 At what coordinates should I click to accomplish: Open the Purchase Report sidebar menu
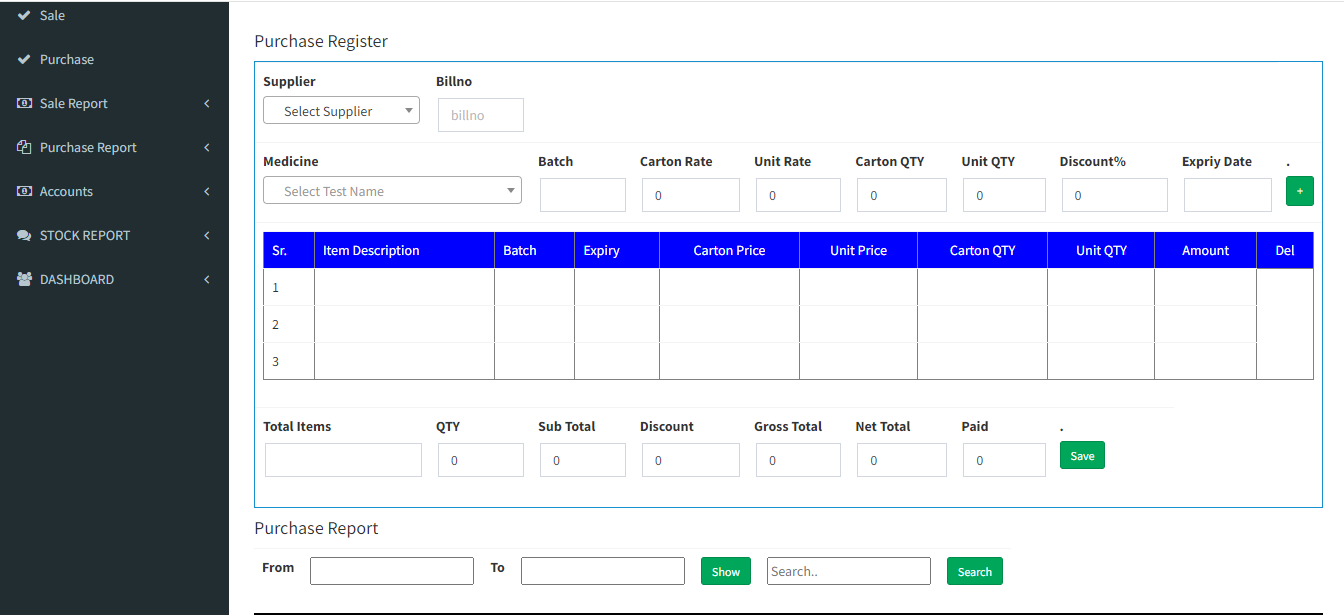coord(88,148)
